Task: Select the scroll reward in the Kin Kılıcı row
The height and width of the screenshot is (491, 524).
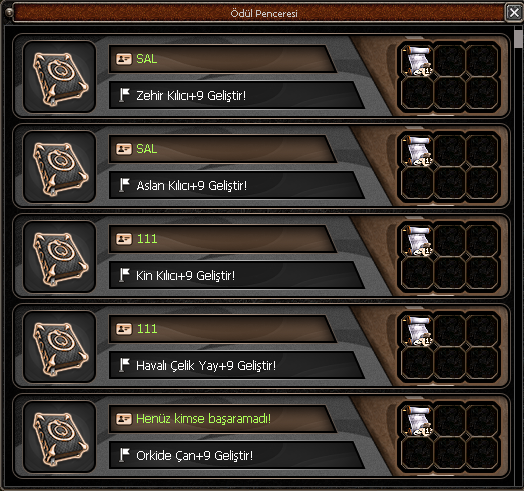Action: pyautogui.click(x=417, y=240)
